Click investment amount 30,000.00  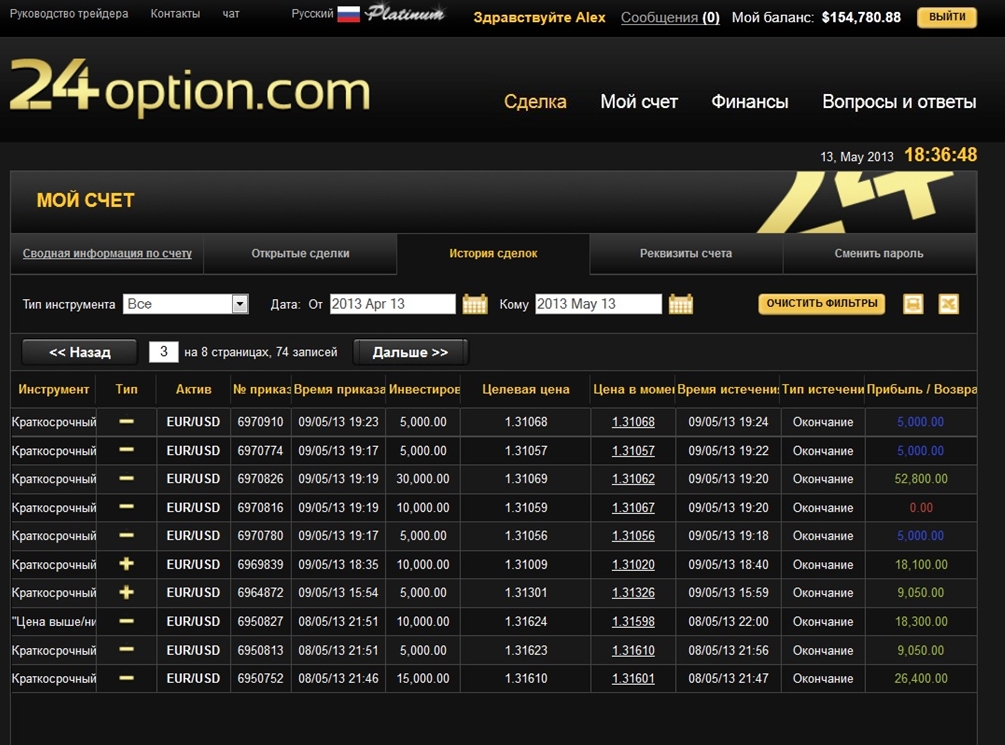click(x=423, y=479)
